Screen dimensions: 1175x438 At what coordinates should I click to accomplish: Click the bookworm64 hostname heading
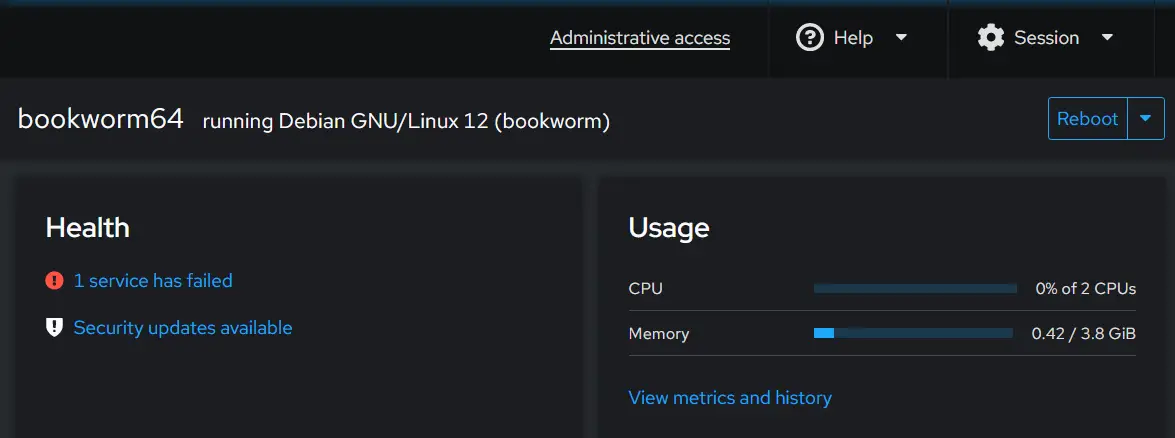(100, 118)
